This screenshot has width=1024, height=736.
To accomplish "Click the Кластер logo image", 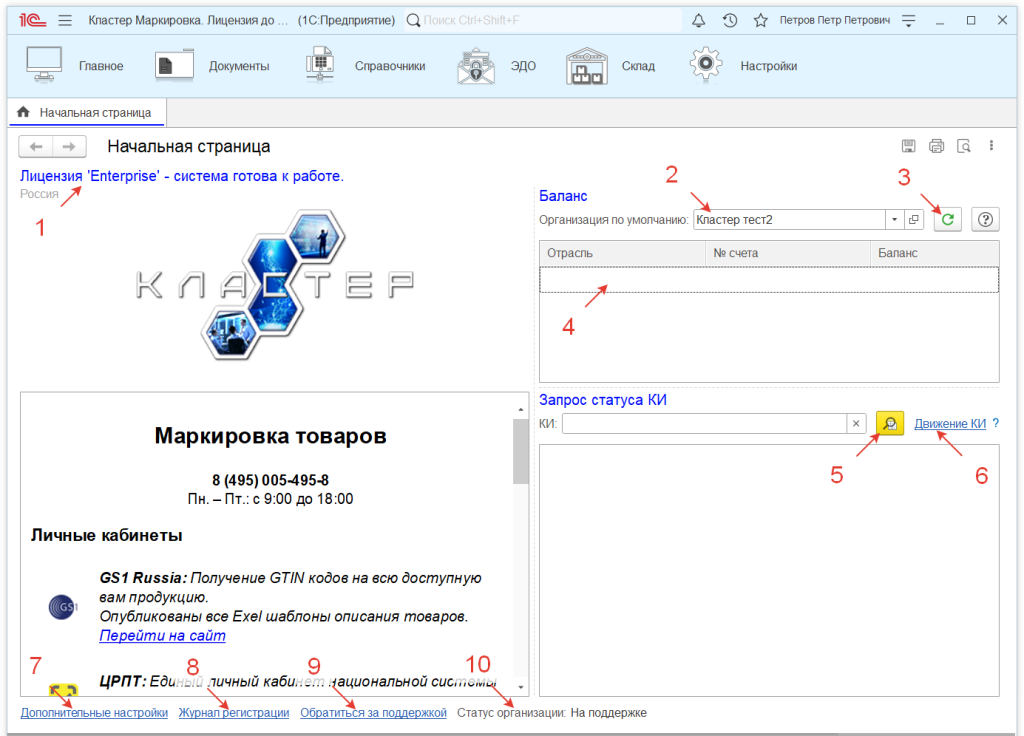I will tap(274, 285).
